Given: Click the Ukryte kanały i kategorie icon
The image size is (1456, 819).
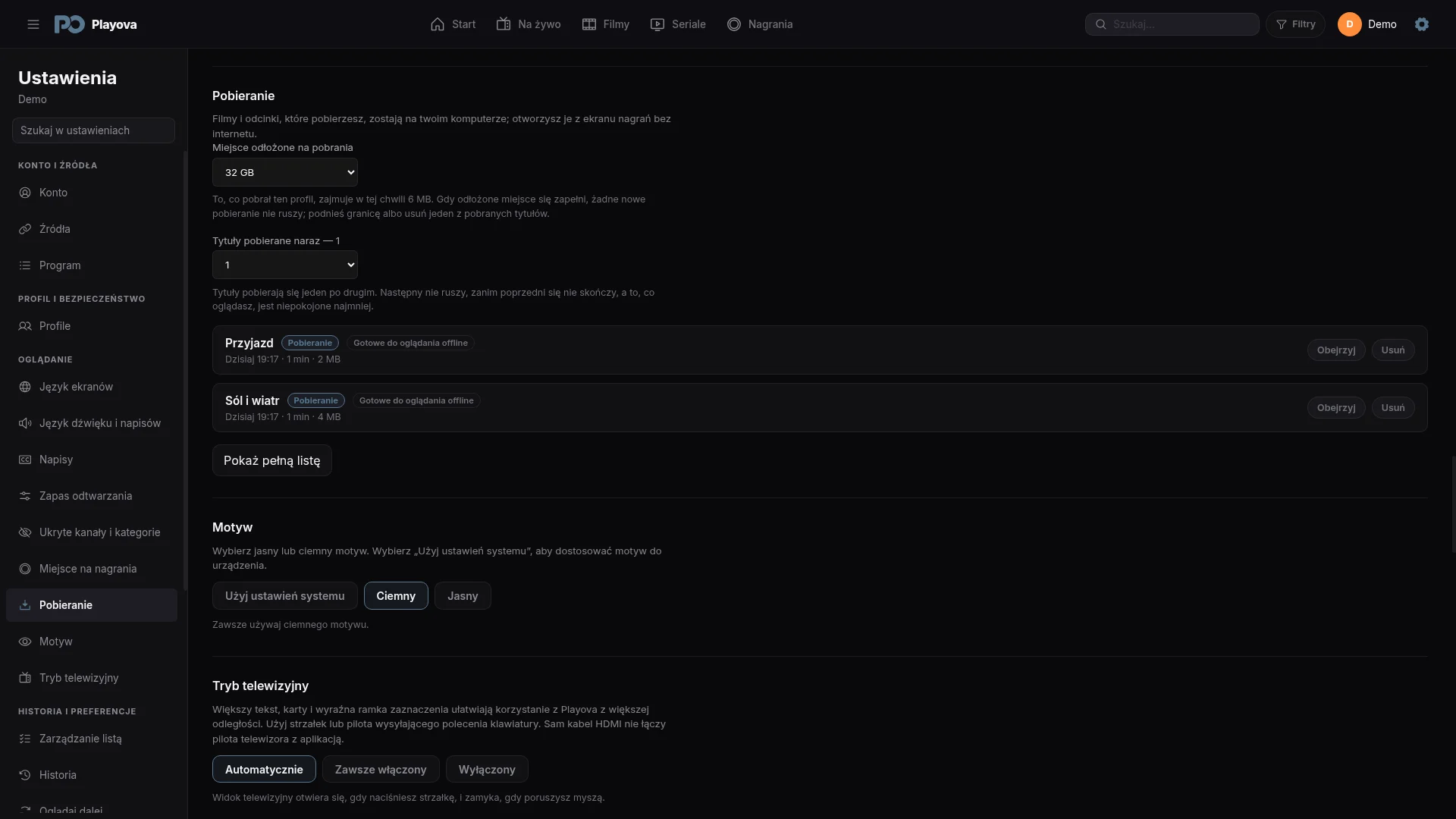Looking at the screenshot, I should click(x=25, y=532).
